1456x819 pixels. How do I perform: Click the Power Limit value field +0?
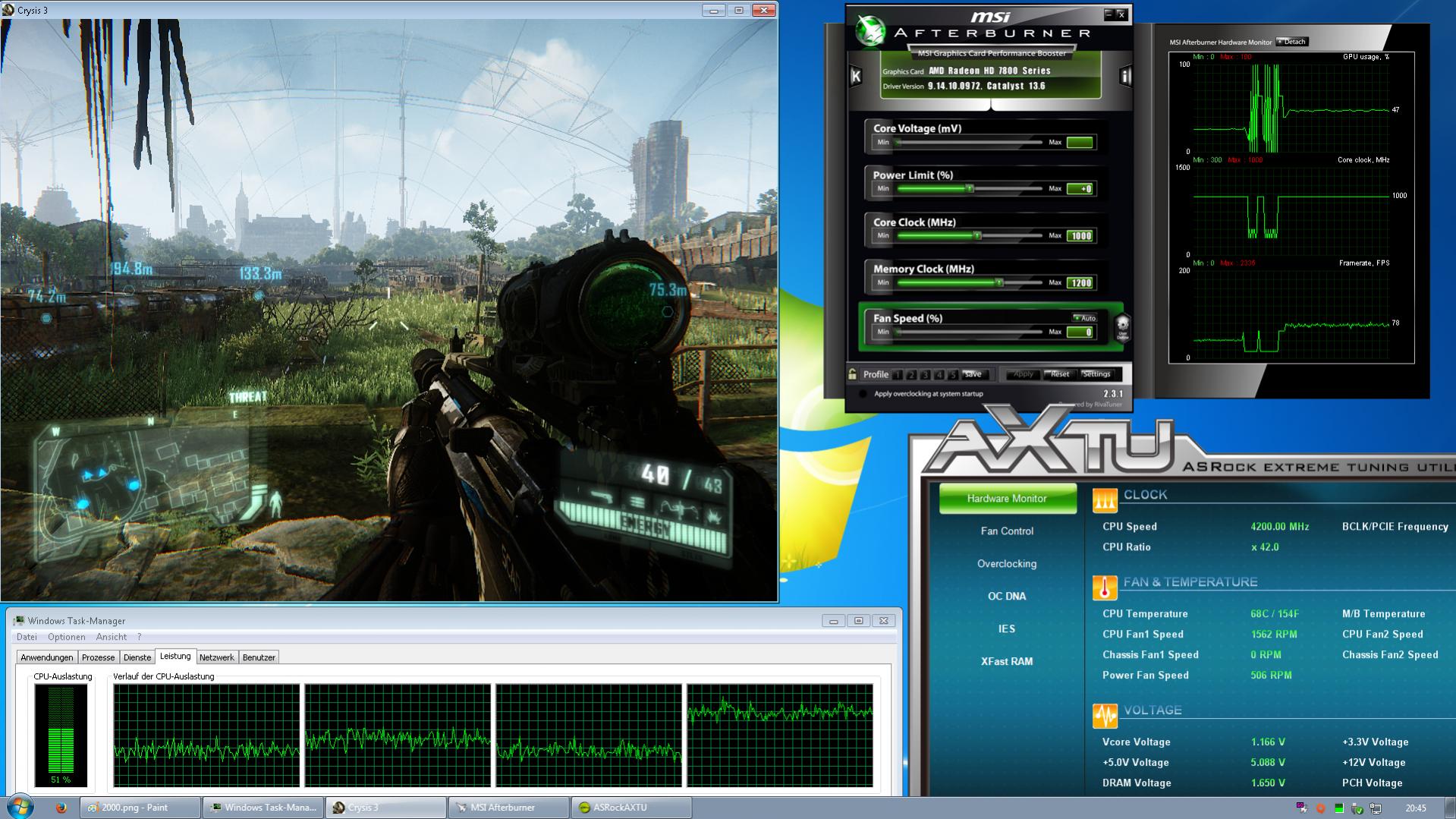(1080, 189)
